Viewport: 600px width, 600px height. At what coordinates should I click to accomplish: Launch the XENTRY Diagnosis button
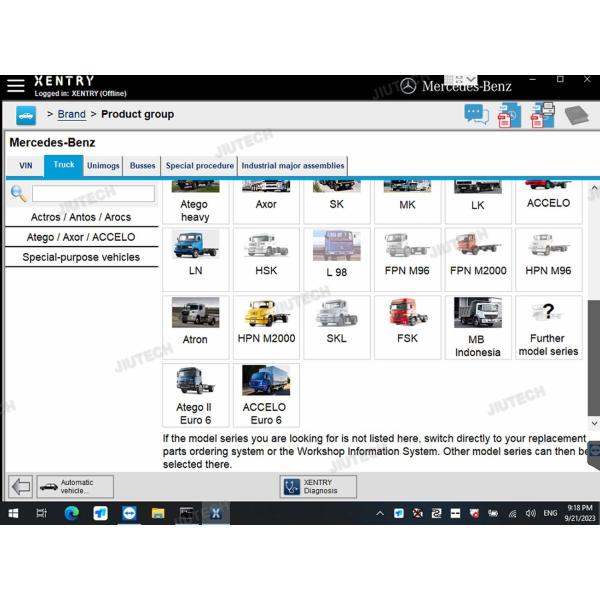pos(318,487)
